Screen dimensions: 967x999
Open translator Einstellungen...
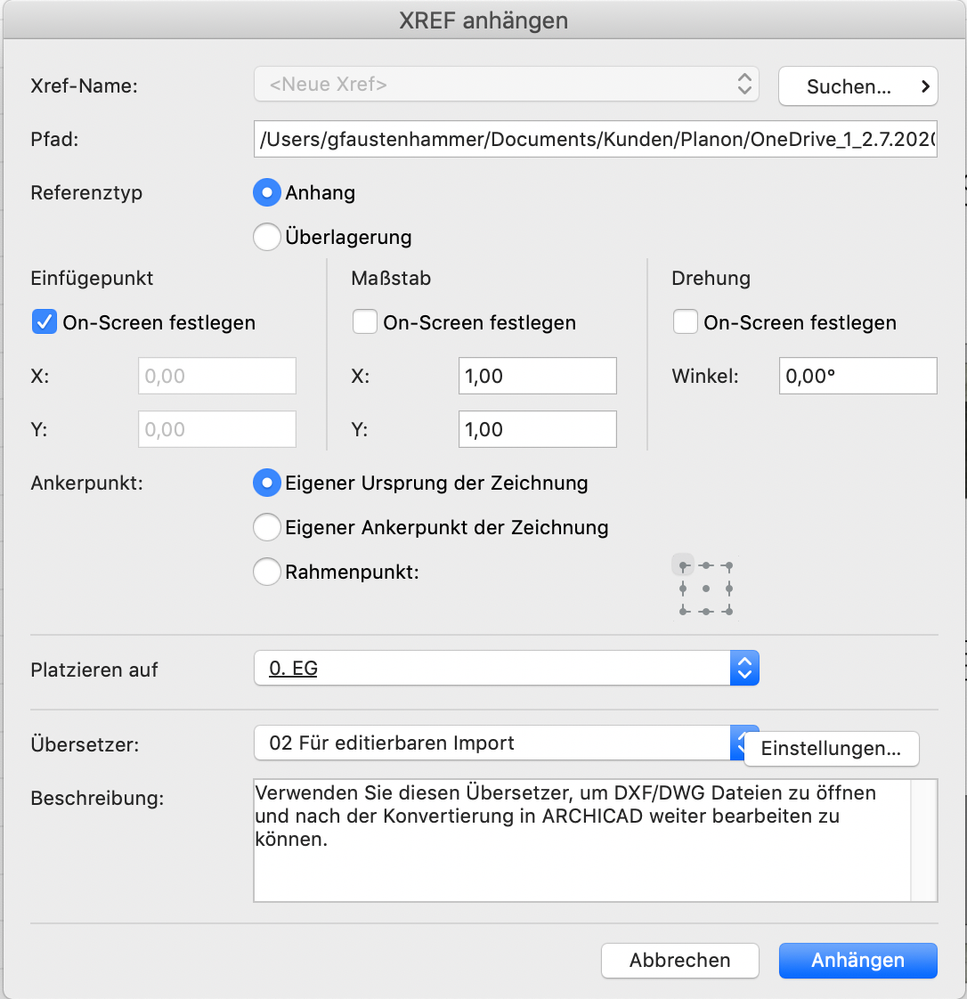coord(831,749)
